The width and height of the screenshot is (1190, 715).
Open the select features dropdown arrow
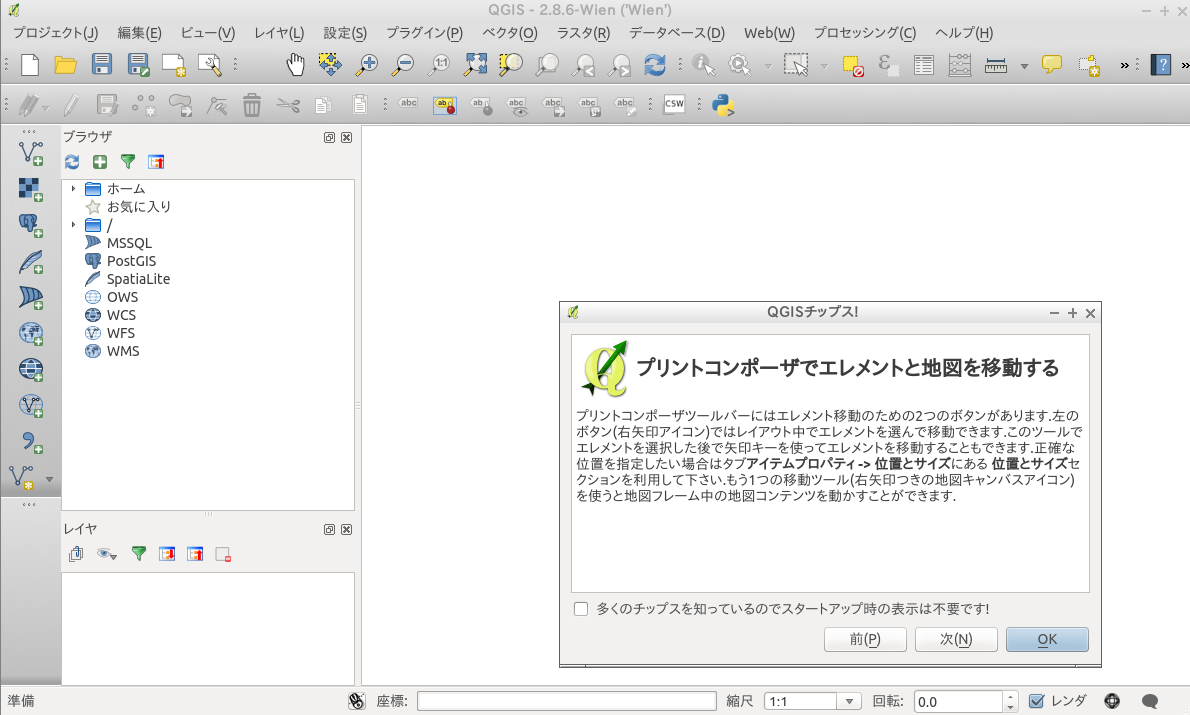[824, 66]
